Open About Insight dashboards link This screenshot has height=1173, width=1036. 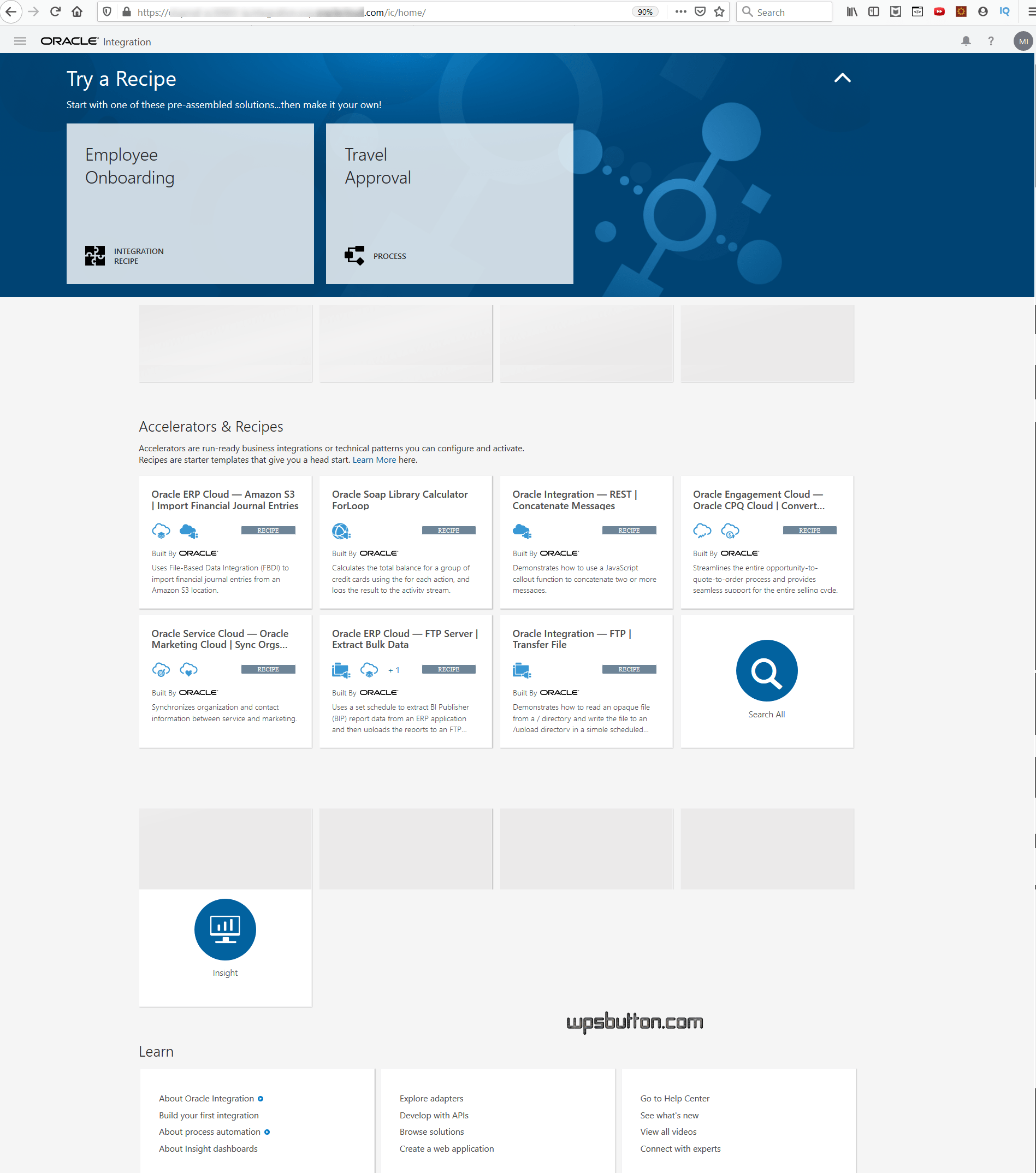coord(208,1148)
